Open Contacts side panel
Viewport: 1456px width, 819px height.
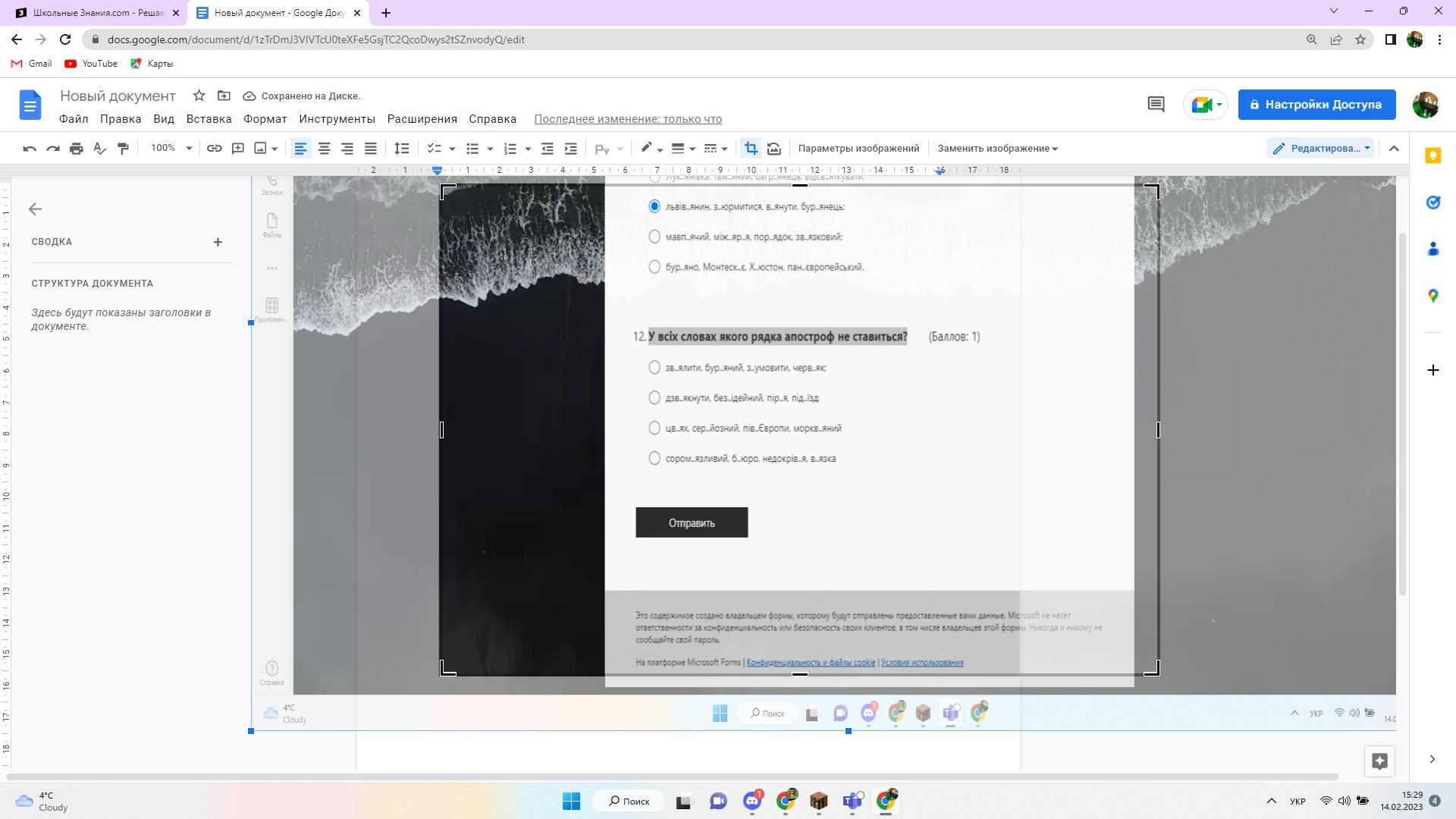[1433, 249]
